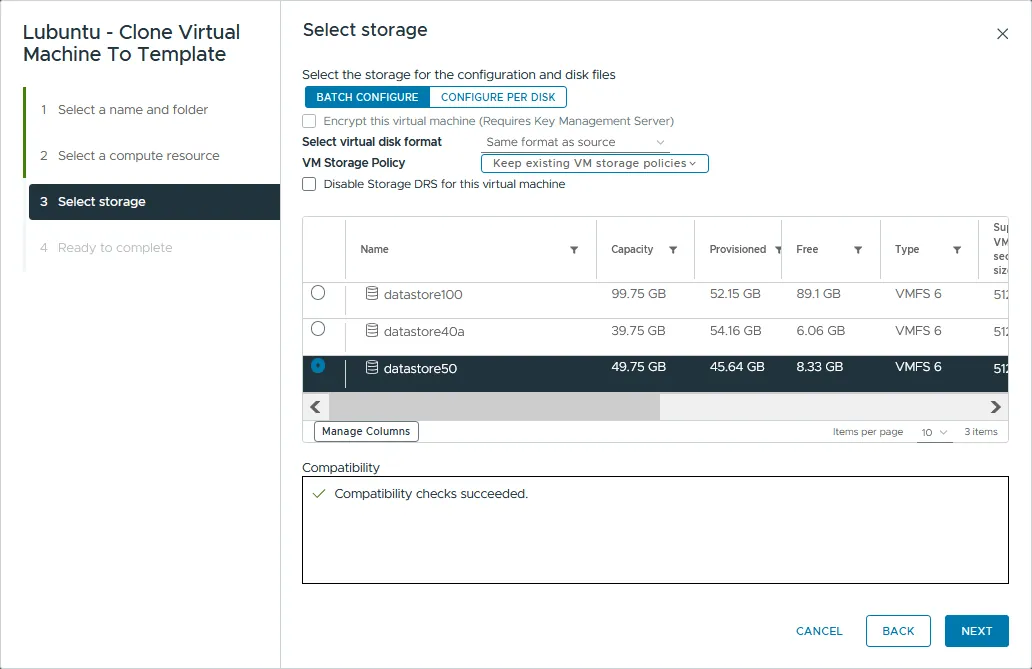Click the 89.1 GB free cell
Viewport: 1032px width, 669px height.
[818, 294]
